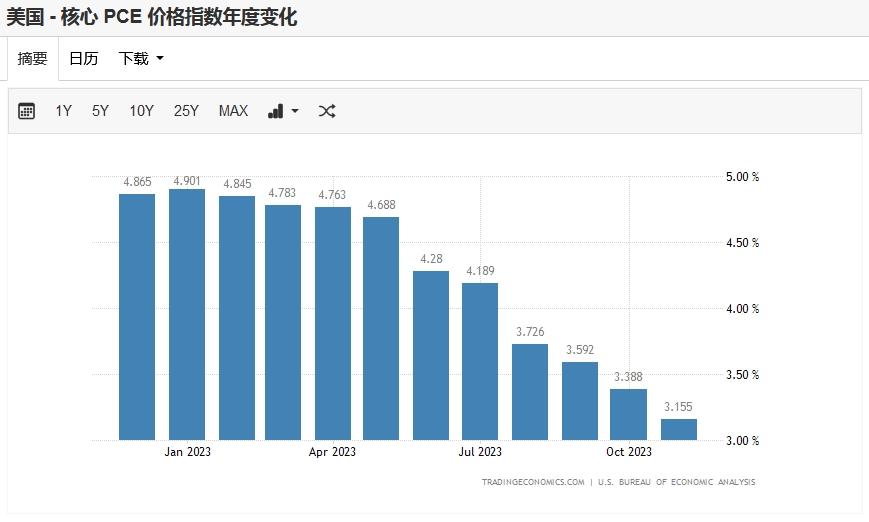The image size is (869, 522).
Task: Click the bar labeled 3.388
Action: pos(628,414)
